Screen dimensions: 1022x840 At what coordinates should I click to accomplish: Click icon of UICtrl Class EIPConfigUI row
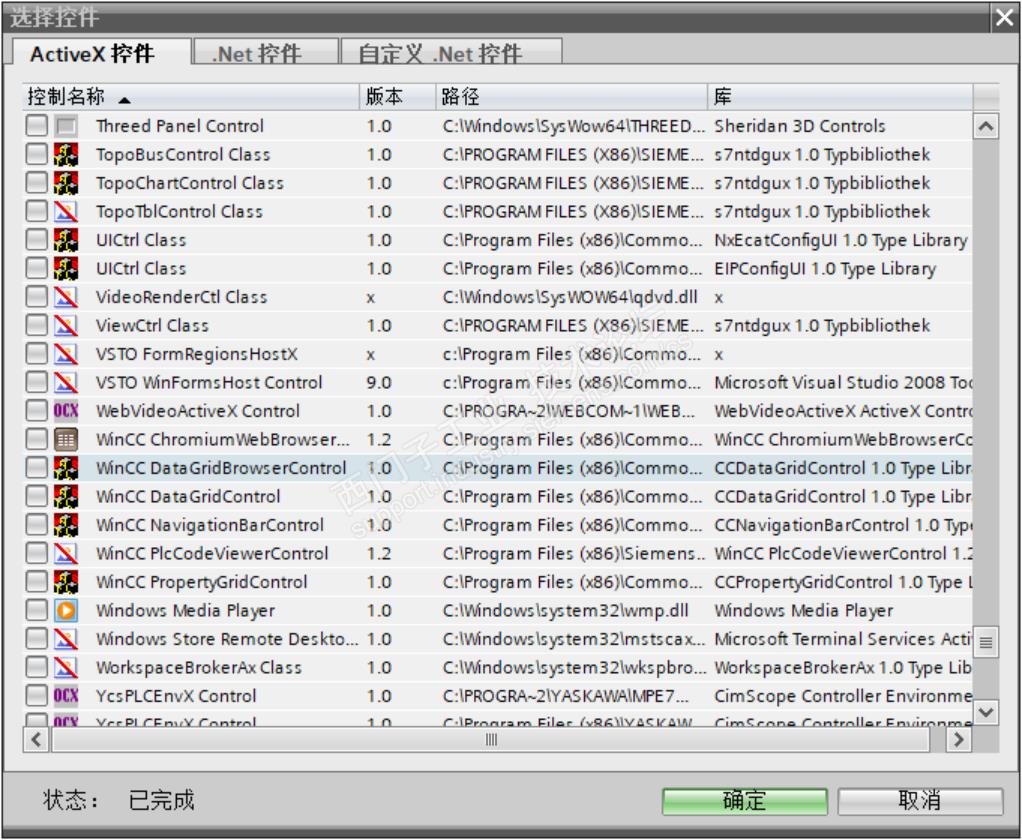tap(66, 268)
